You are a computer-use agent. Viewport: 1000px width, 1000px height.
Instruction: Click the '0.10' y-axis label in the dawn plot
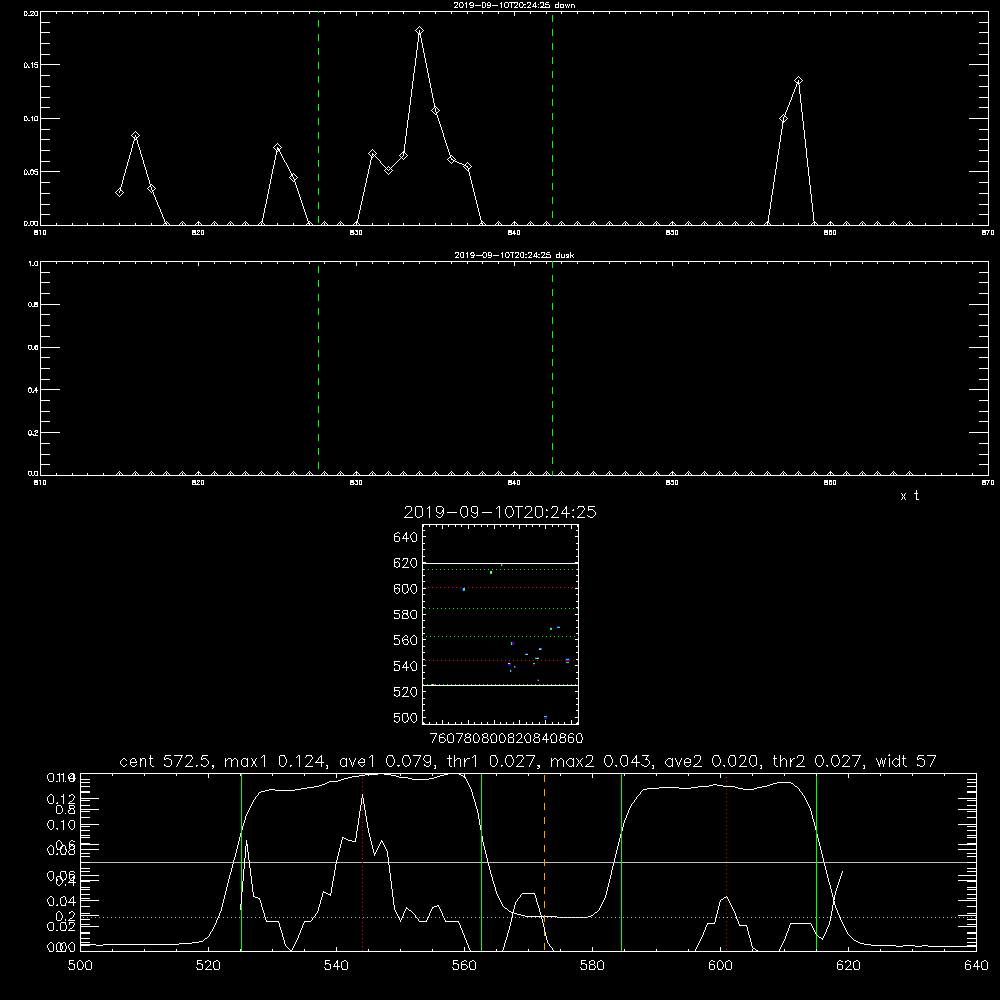click(x=31, y=119)
